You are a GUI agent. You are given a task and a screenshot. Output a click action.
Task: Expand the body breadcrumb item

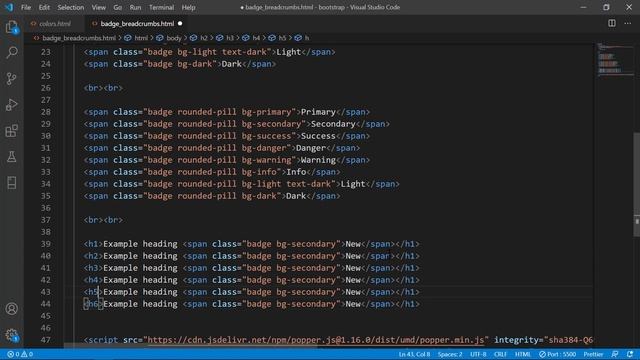pyautogui.click(x=173, y=38)
